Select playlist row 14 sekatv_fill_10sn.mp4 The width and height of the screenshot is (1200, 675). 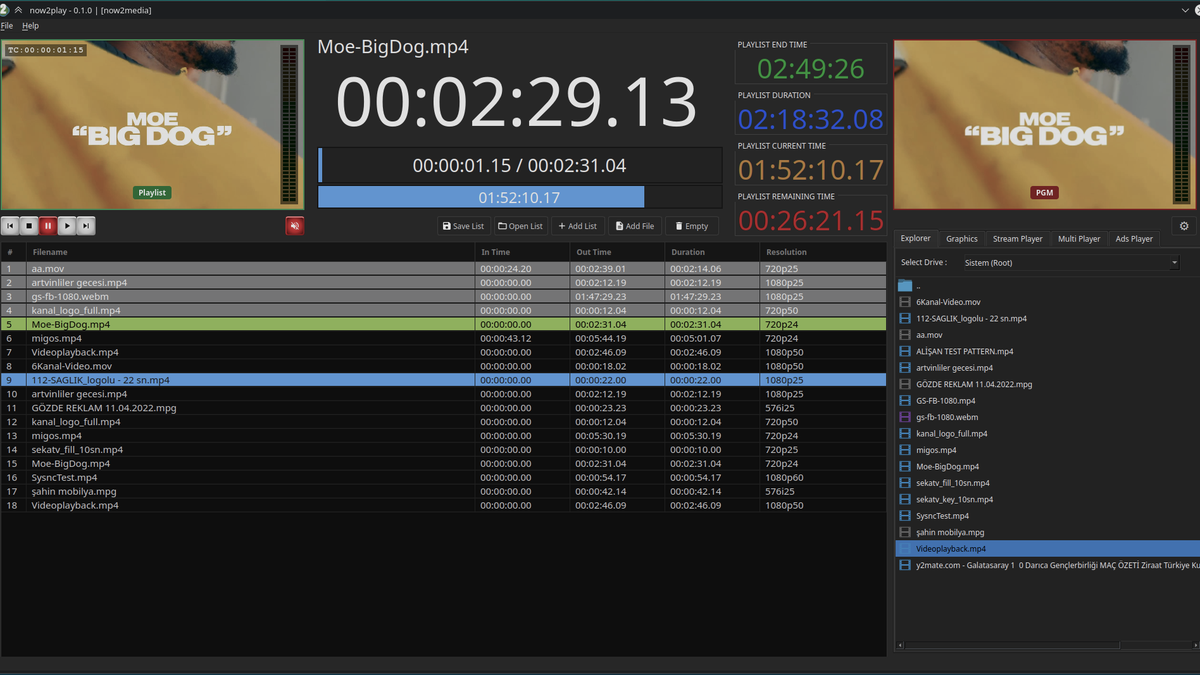[443, 450]
